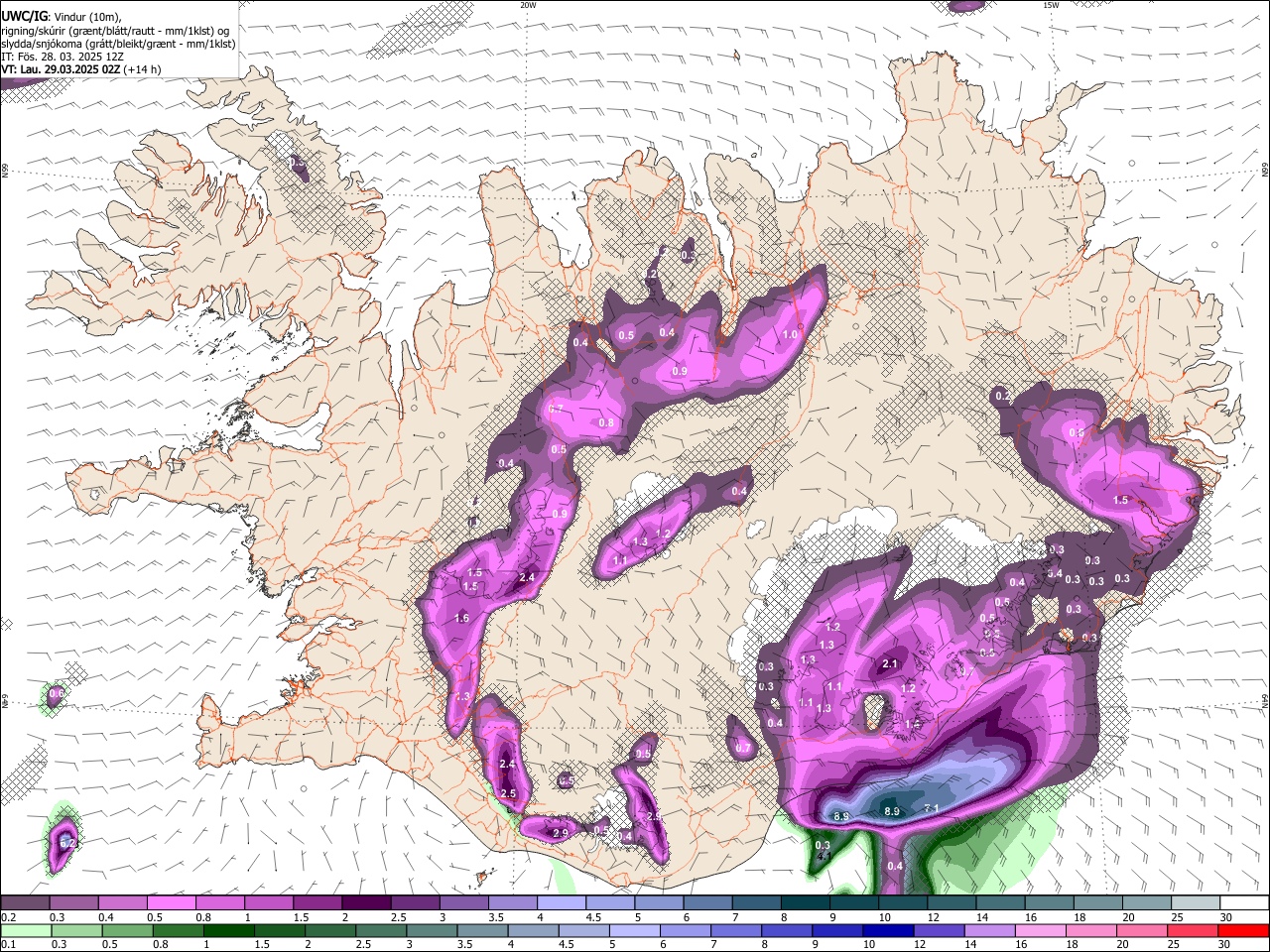Click the "slydda/snjókoma" description line
The image size is (1270, 952).
click(x=118, y=44)
